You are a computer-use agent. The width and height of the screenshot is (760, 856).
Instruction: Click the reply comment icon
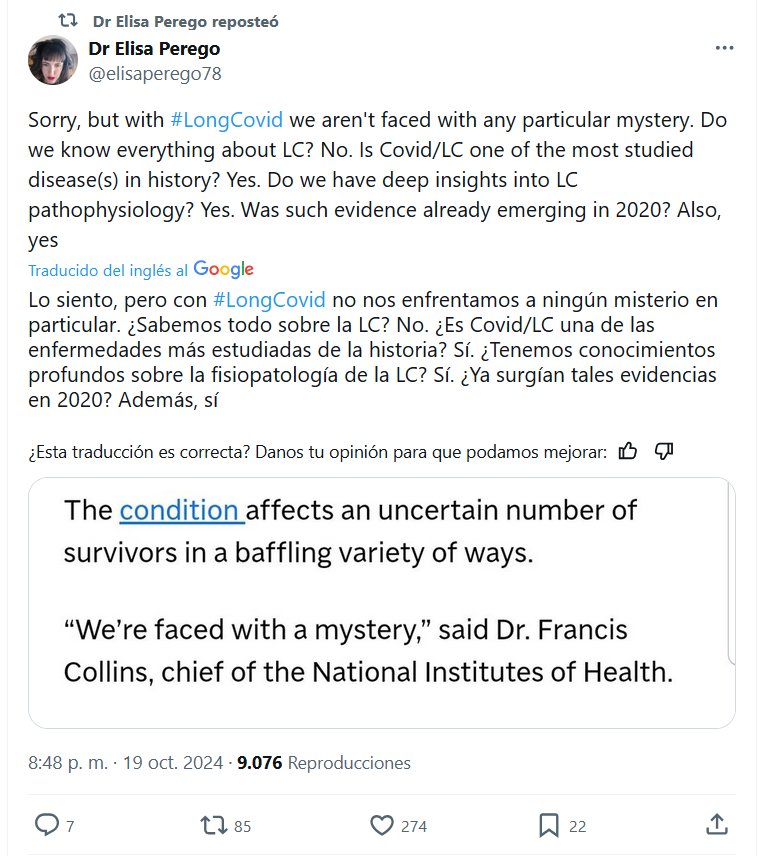tap(48, 825)
